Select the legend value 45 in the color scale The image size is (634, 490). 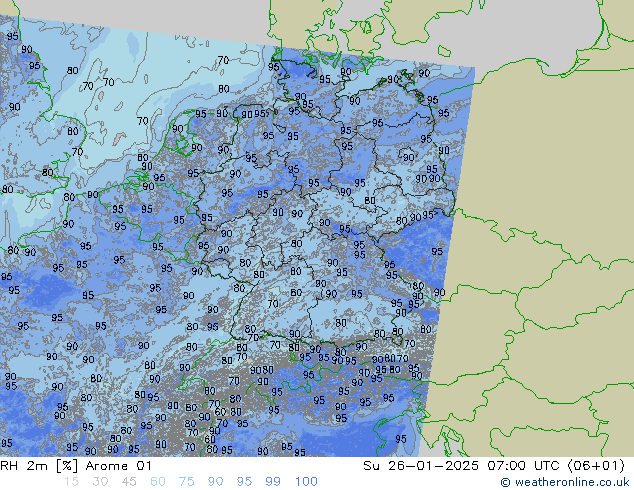coord(129,482)
